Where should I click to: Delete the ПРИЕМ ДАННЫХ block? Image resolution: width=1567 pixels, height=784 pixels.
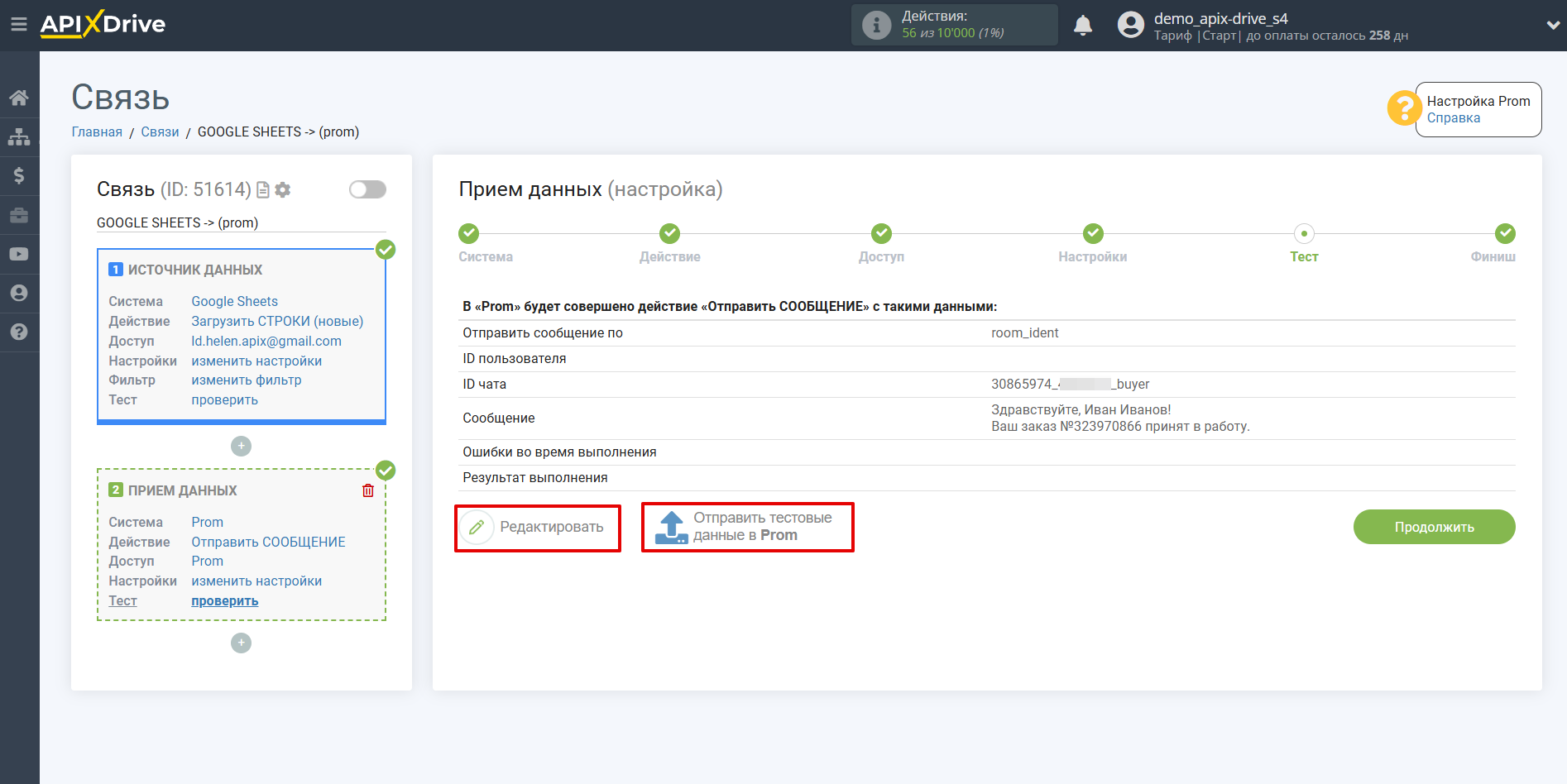coord(368,490)
